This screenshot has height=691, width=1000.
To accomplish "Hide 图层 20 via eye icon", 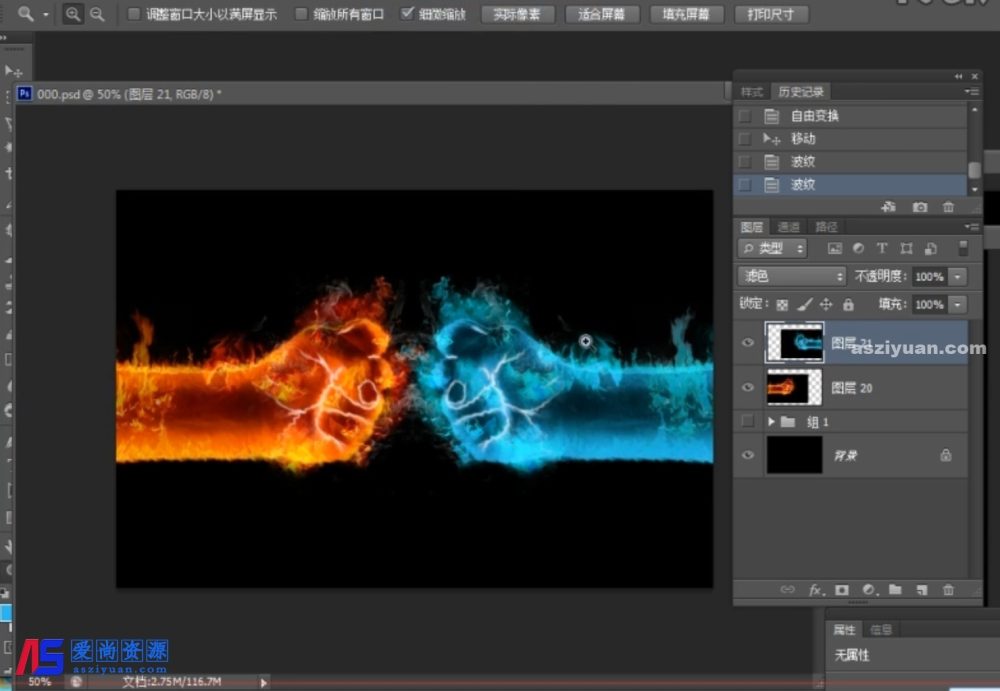I will click(x=747, y=387).
